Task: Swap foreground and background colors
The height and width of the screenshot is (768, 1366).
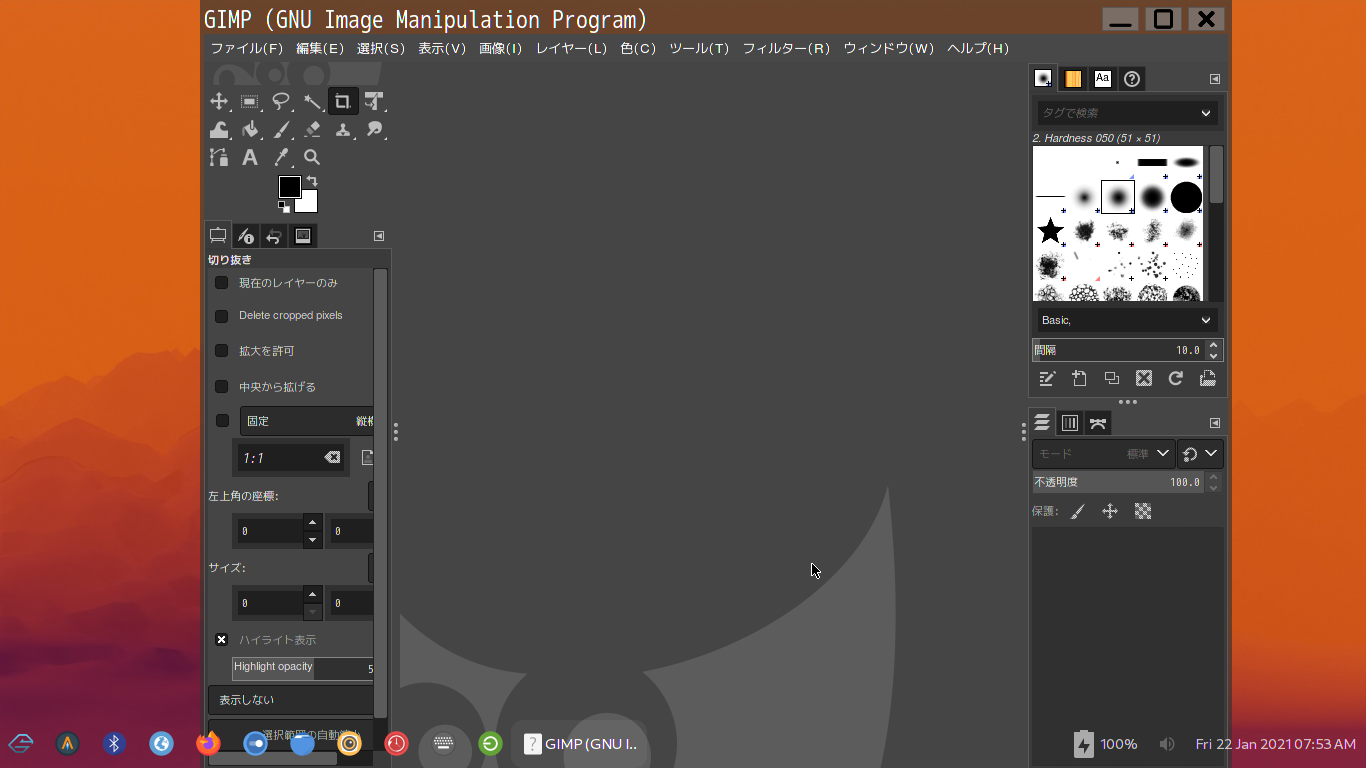Action: click(x=312, y=181)
